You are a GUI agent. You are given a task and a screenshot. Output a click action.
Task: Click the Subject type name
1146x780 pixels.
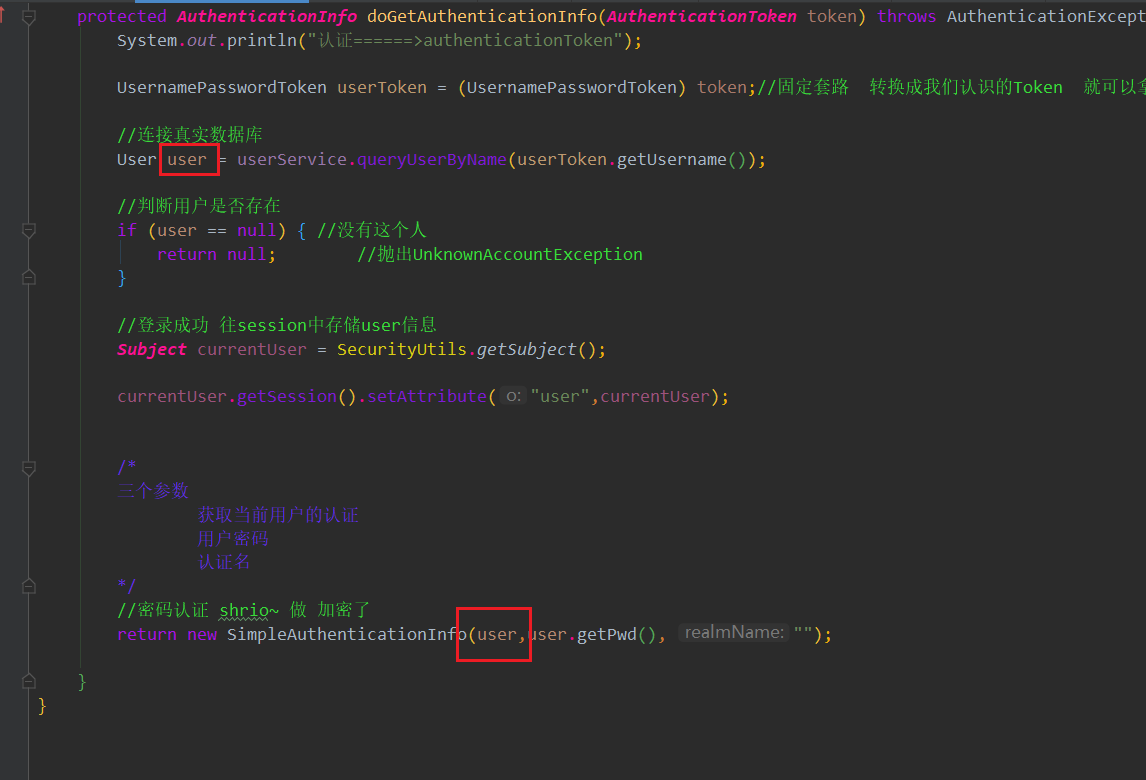click(x=152, y=349)
